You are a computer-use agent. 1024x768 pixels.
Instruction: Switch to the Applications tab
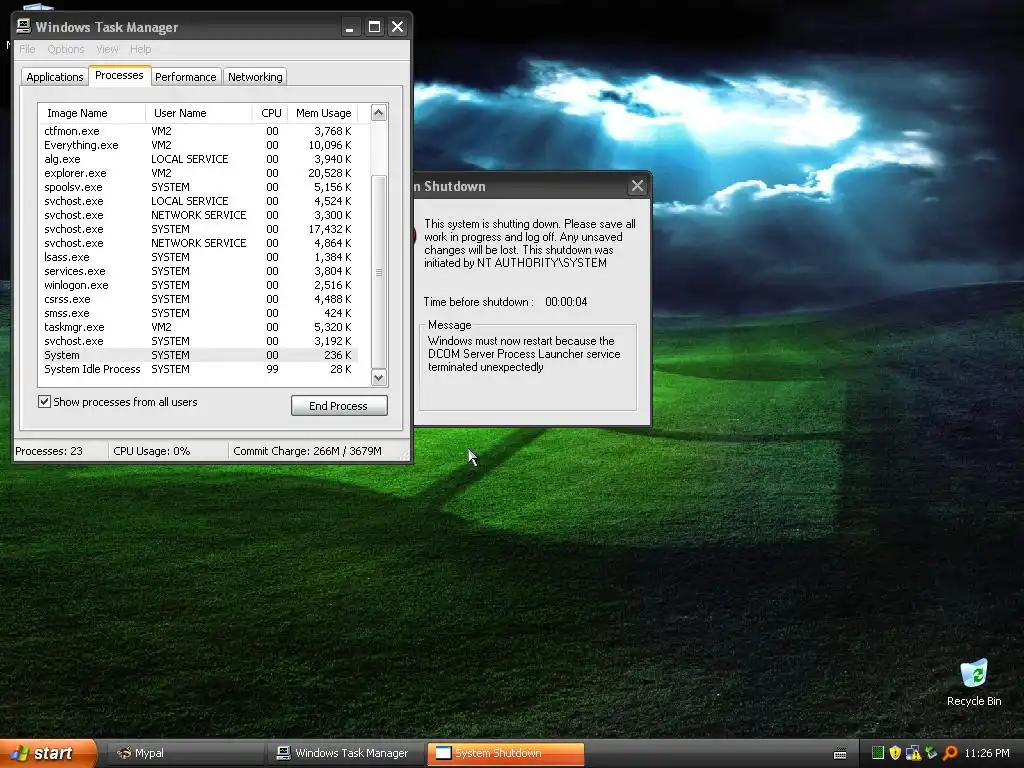[x=55, y=77]
